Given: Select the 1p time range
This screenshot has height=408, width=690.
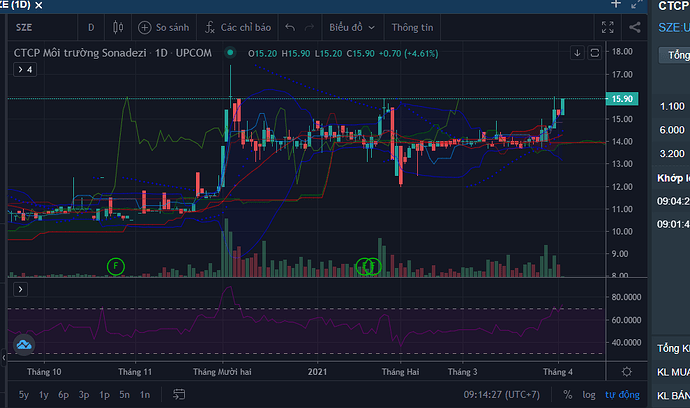Looking at the screenshot, I should [x=104, y=395].
